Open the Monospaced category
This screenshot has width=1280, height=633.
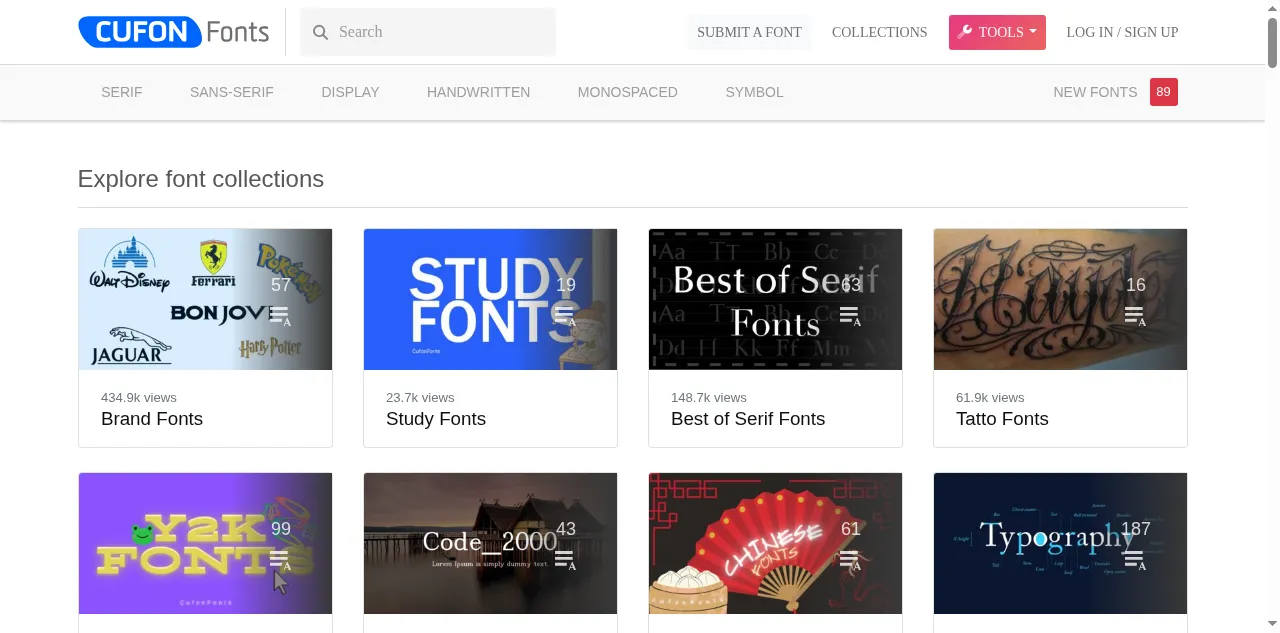click(x=628, y=92)
